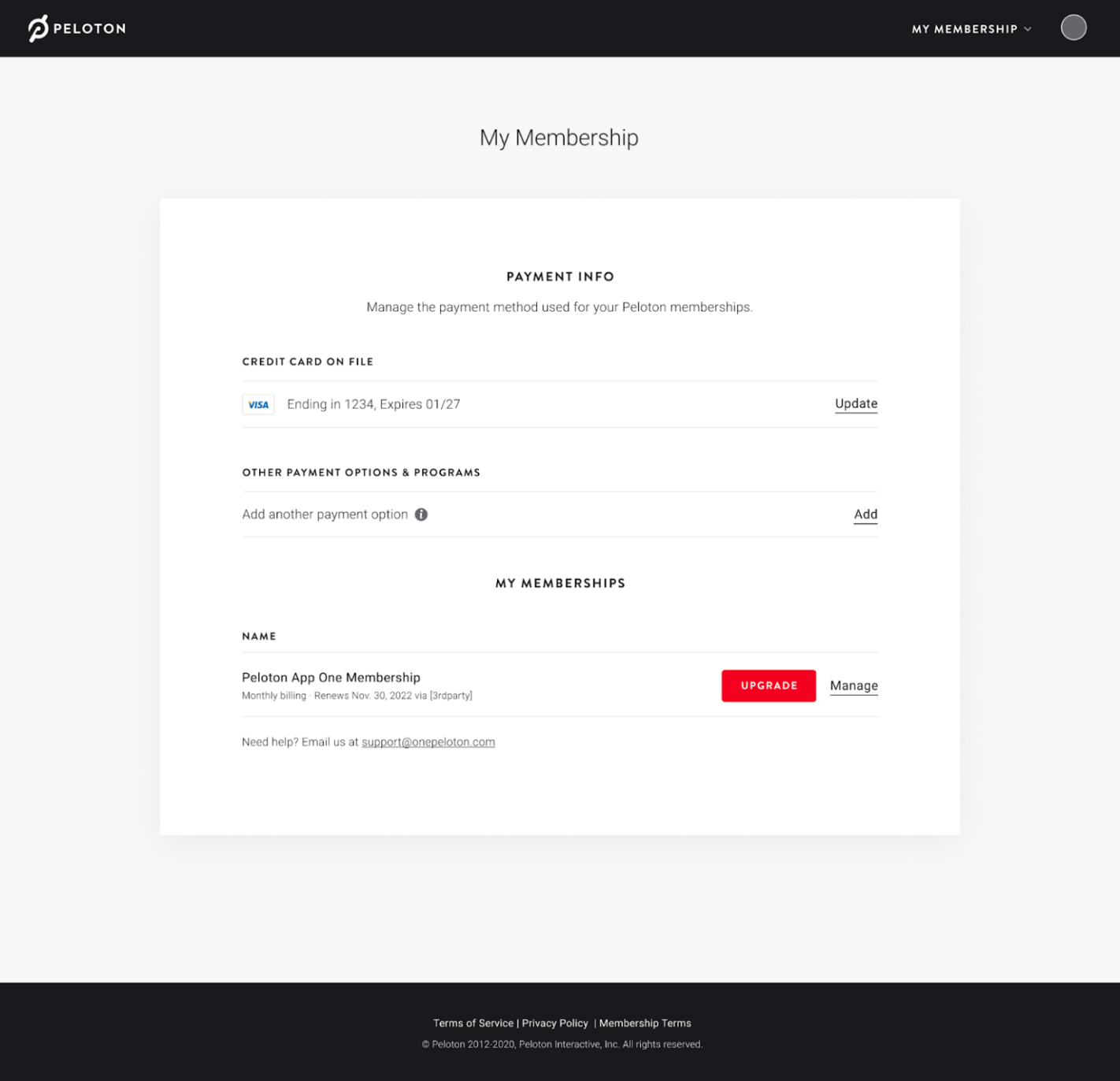This screenshot has width=1120, height=1081.
Task: Select the Peloton App One Membership name
Action: click(331, 678)
